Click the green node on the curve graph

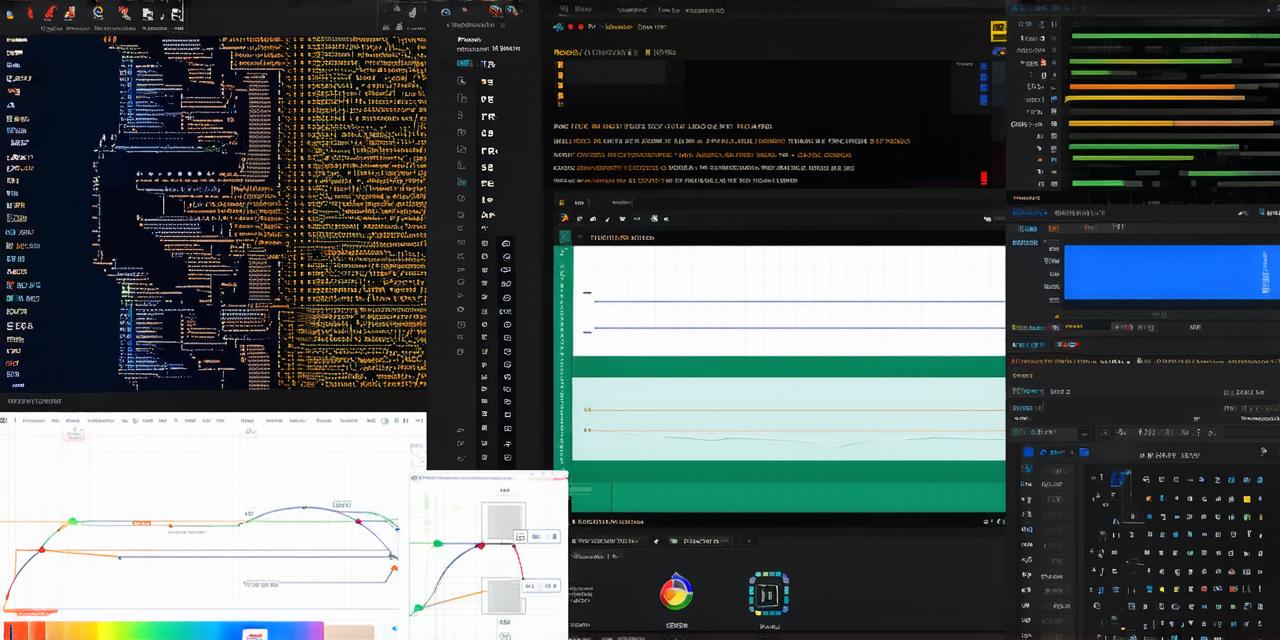pyautogui.click(x=72, y=521)
